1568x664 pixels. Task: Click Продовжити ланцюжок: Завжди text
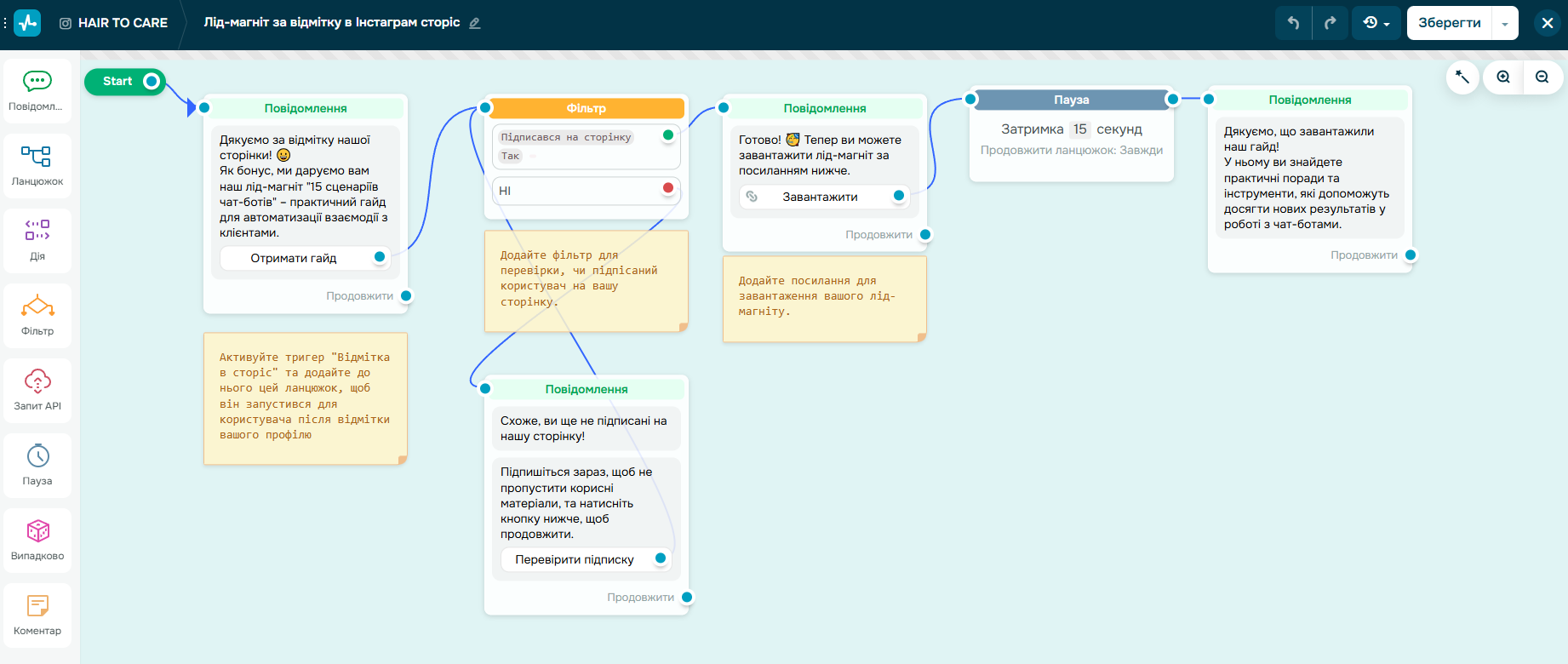[1072, 151]
